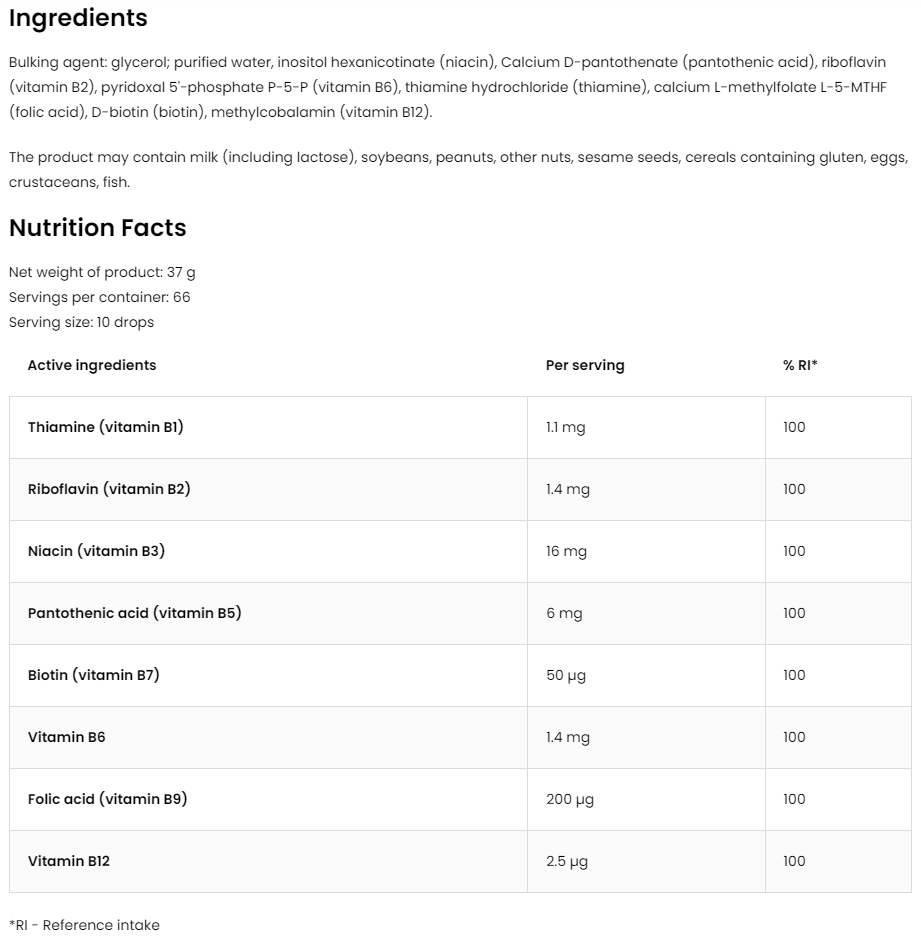Click the Folic acid (vitamin B9) label
The image size is (921, 941).
[x=108, y=799]
